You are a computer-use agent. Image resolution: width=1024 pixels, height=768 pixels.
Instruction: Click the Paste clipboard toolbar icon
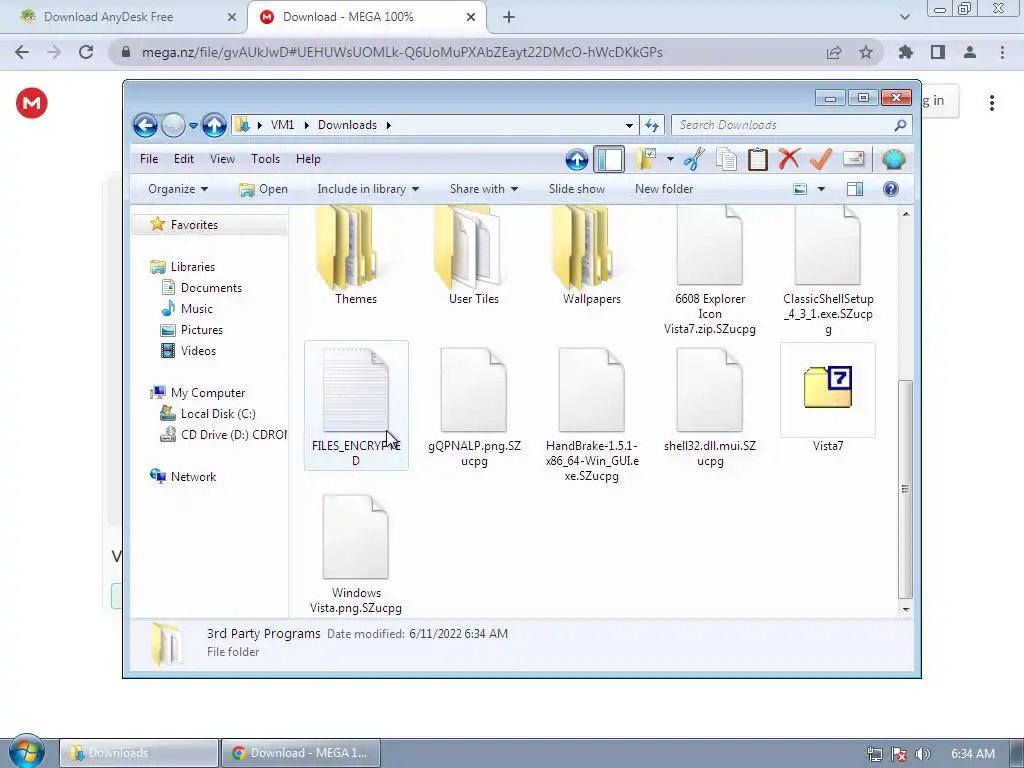pos(758,159)
